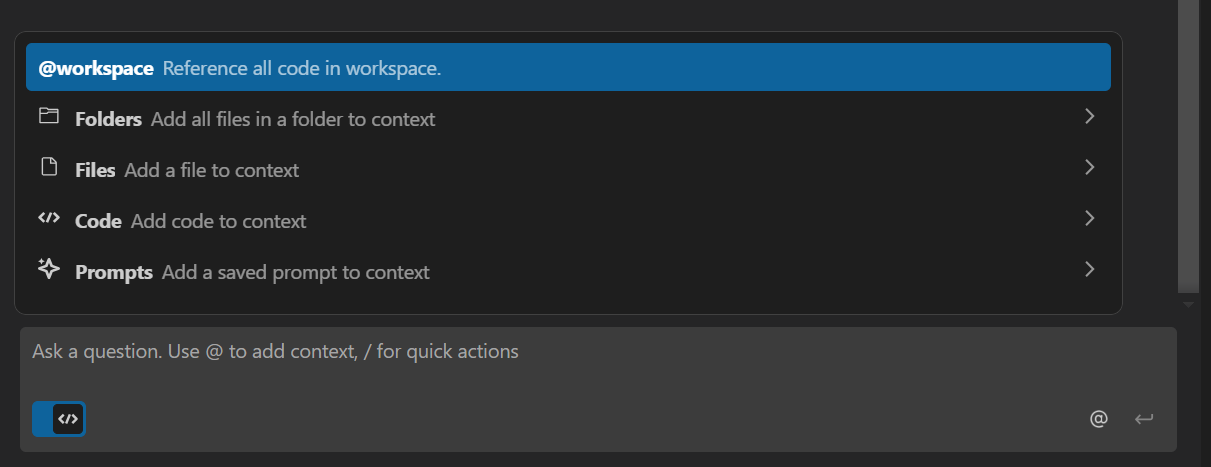Click the Prompts sparkle icon
This screenshot has height=467, width=1211.
click(49, 270)
